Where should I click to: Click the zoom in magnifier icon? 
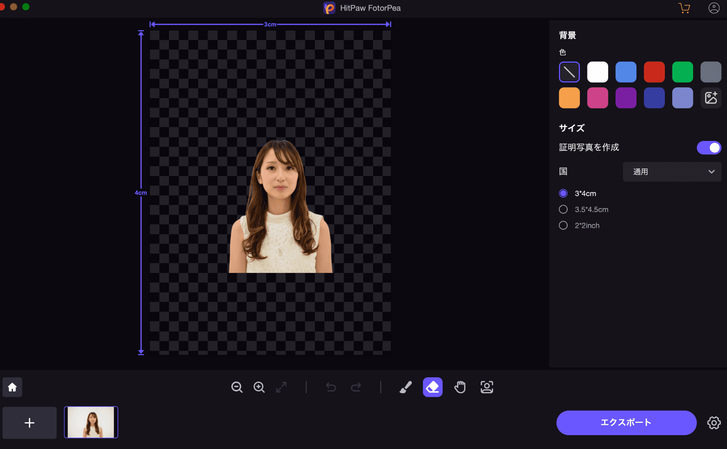coord(259,387)
